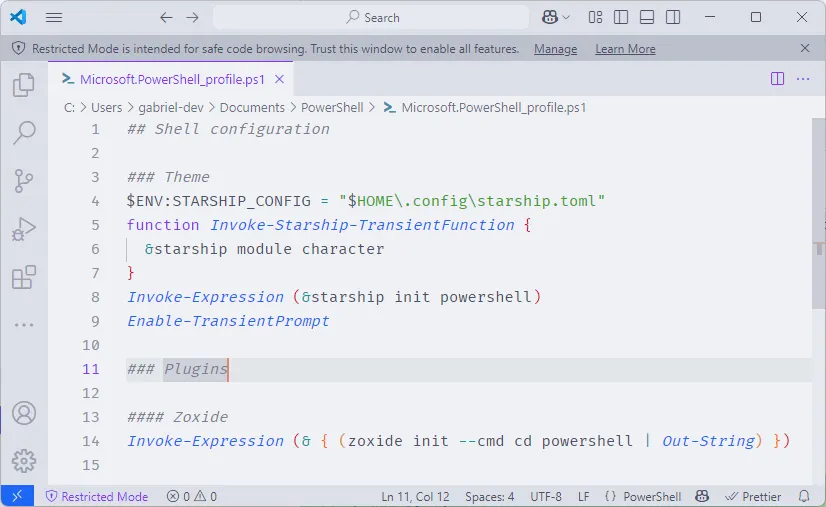Open the Explorer view in activity bar
Screen dimensions: 826x507
24,85
